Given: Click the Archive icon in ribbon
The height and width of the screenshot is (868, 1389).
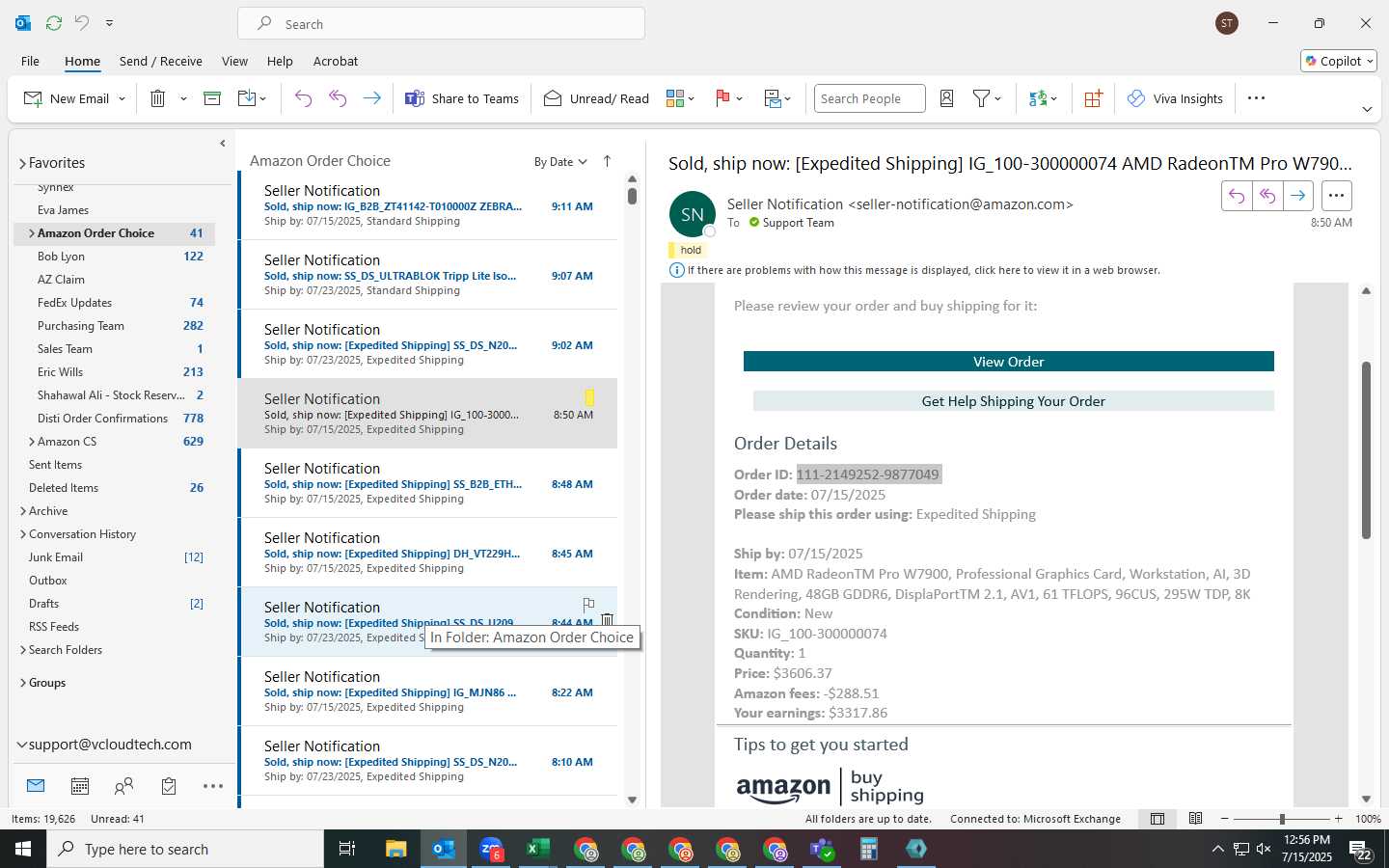Looking at the screenshot, I should 212,98.
